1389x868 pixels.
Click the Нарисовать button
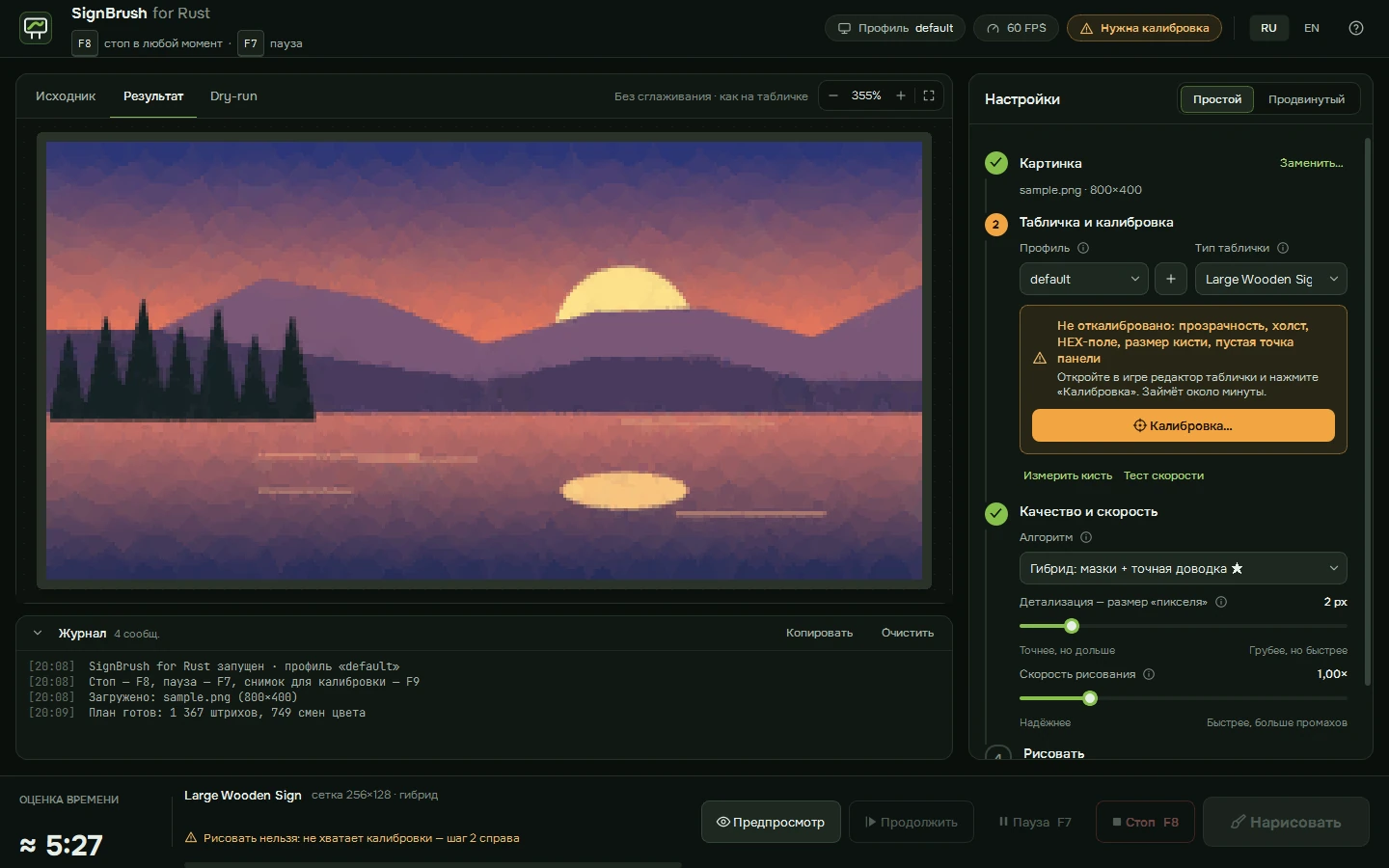click(x=1286, y=823)
